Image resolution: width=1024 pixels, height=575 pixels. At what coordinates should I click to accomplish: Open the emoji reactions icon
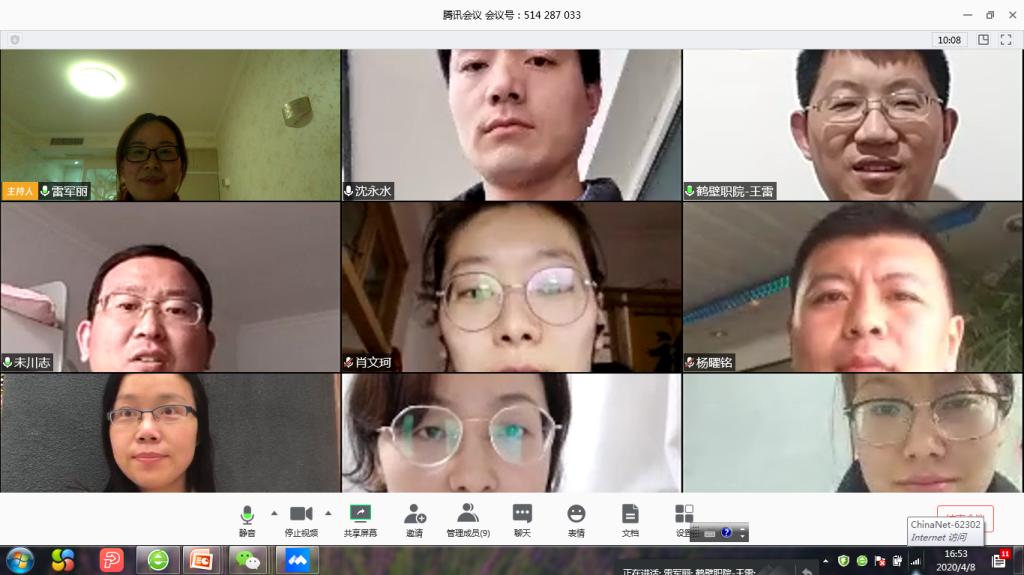point(576,520)
